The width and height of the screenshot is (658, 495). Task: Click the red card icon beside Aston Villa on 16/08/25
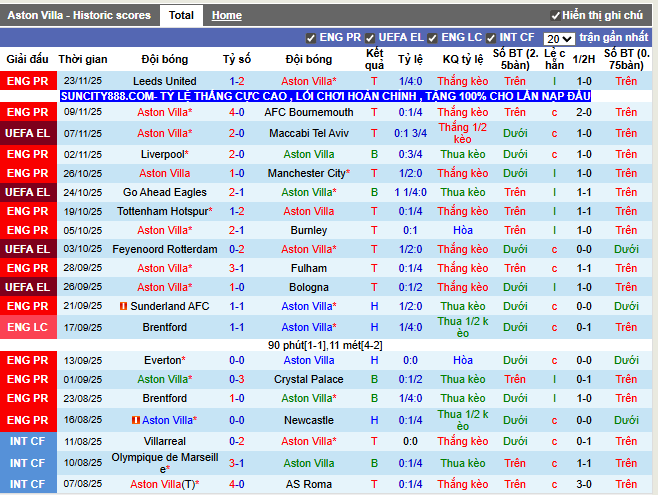click(x=136, y=420)
